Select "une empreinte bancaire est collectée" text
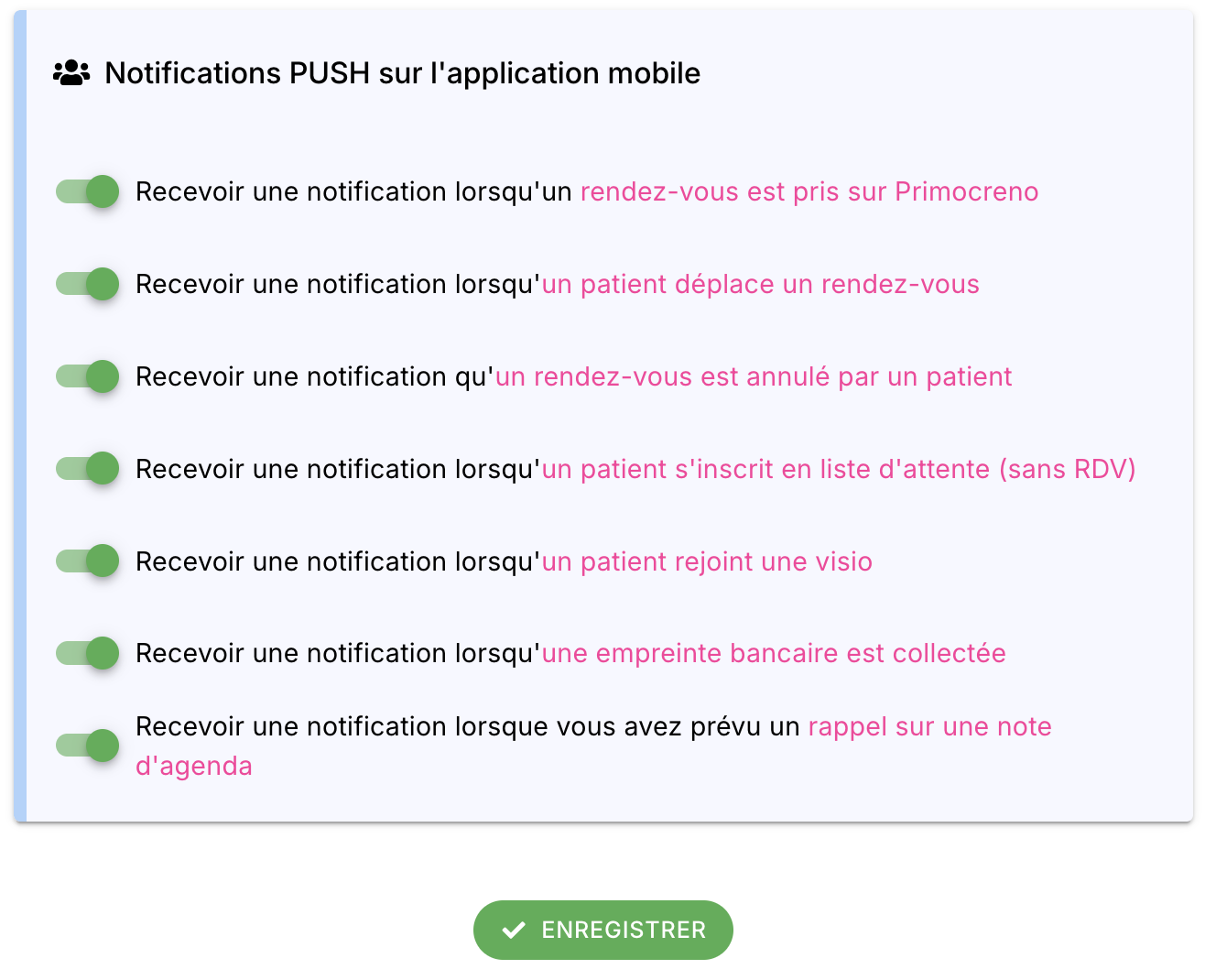The height and width of the screenshot is (980, 1205). (774, 654)
